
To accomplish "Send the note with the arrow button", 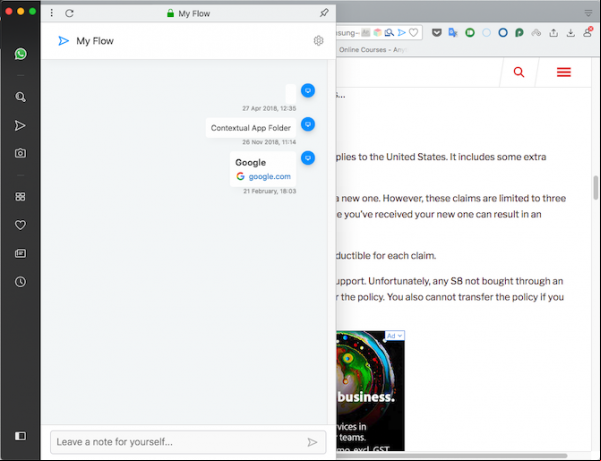I will (312, 442).
